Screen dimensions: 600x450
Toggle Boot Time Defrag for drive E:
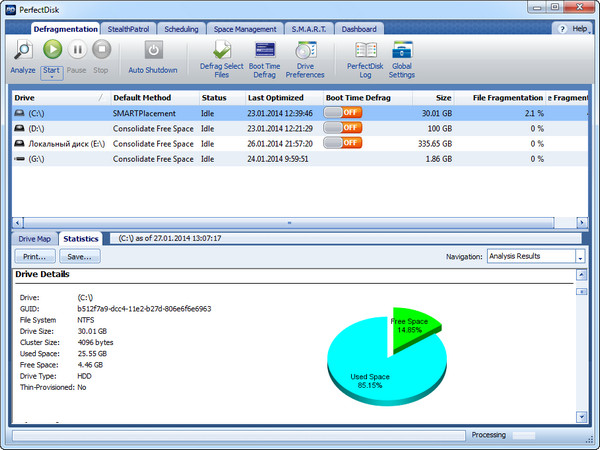[x=343, y=143]
